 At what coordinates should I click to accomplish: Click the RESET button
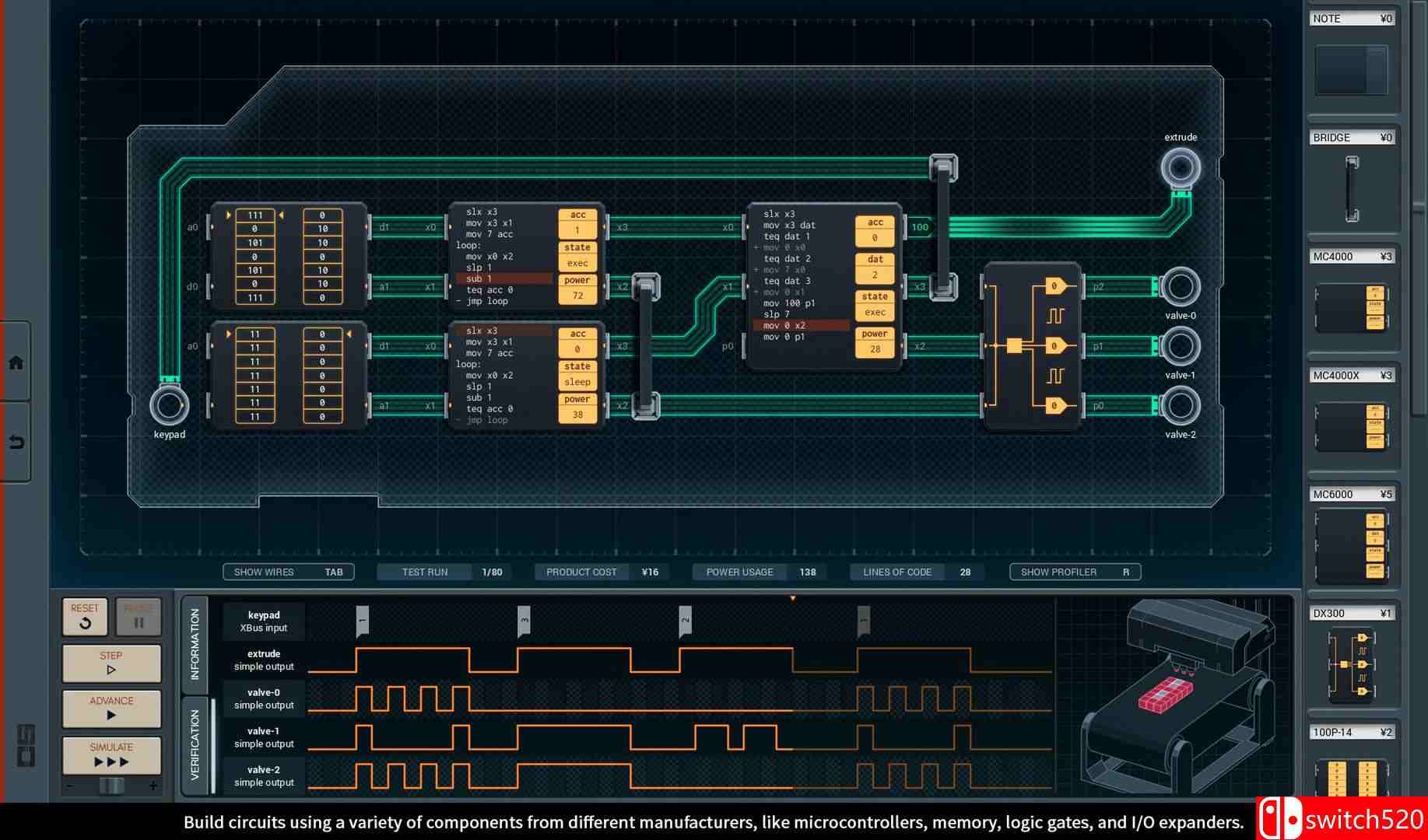tap(84, 617)
